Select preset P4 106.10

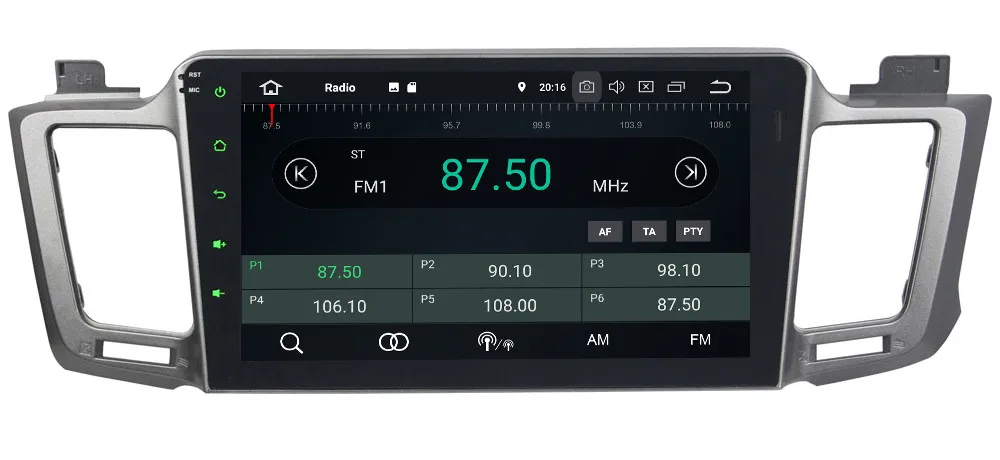327,306
